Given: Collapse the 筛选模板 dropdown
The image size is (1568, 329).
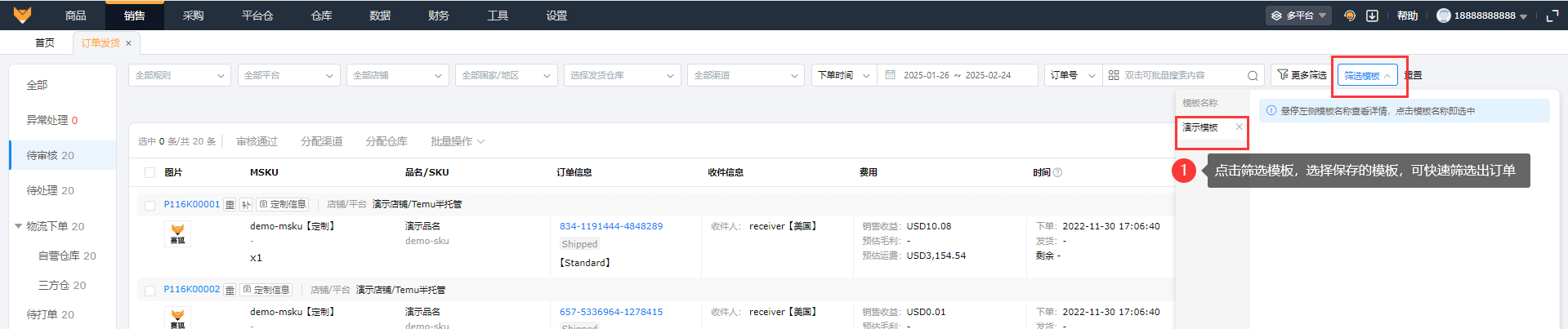Looking at the screenshot, I should coord(1367,75).
